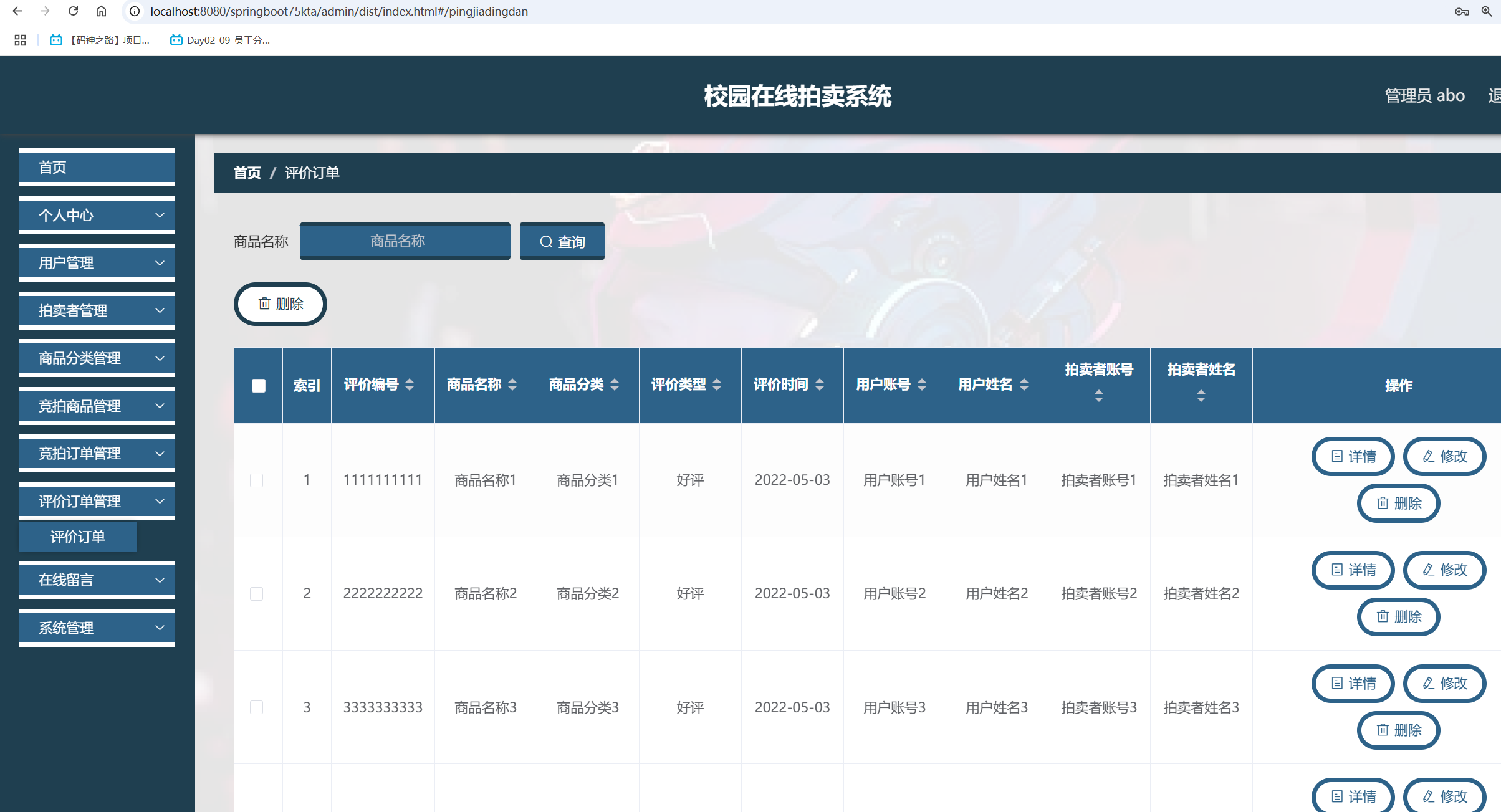Viewport: 1501px width, 812px height.
Task: Open the apps grid icon in the bookmarks bar
Action: (x=20, y=40)
